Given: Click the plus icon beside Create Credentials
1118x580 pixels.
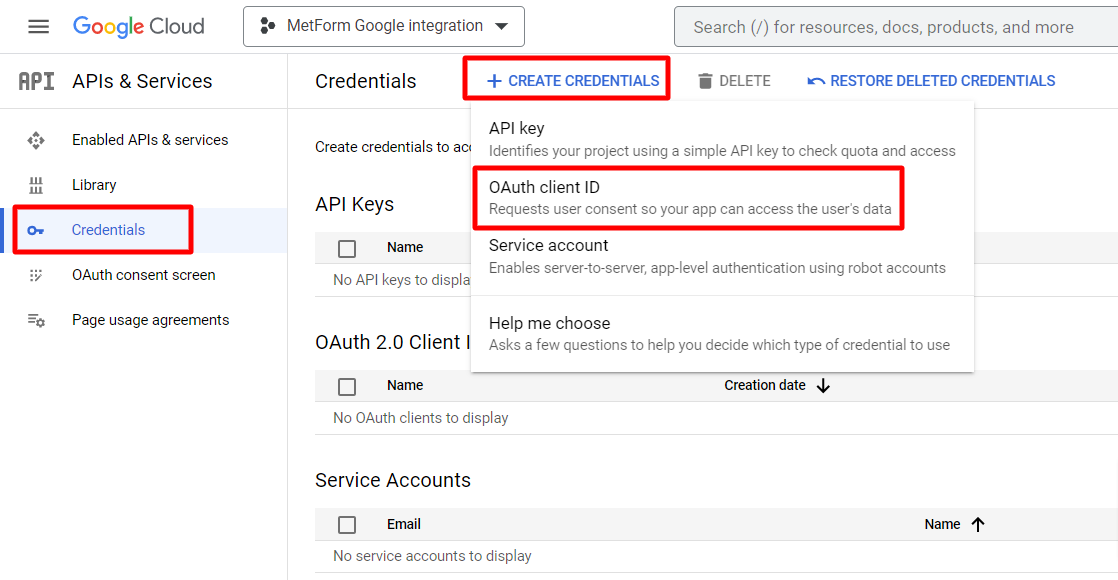Looking at the screenshot, I should pyautogui.click(x=494, y=81).
